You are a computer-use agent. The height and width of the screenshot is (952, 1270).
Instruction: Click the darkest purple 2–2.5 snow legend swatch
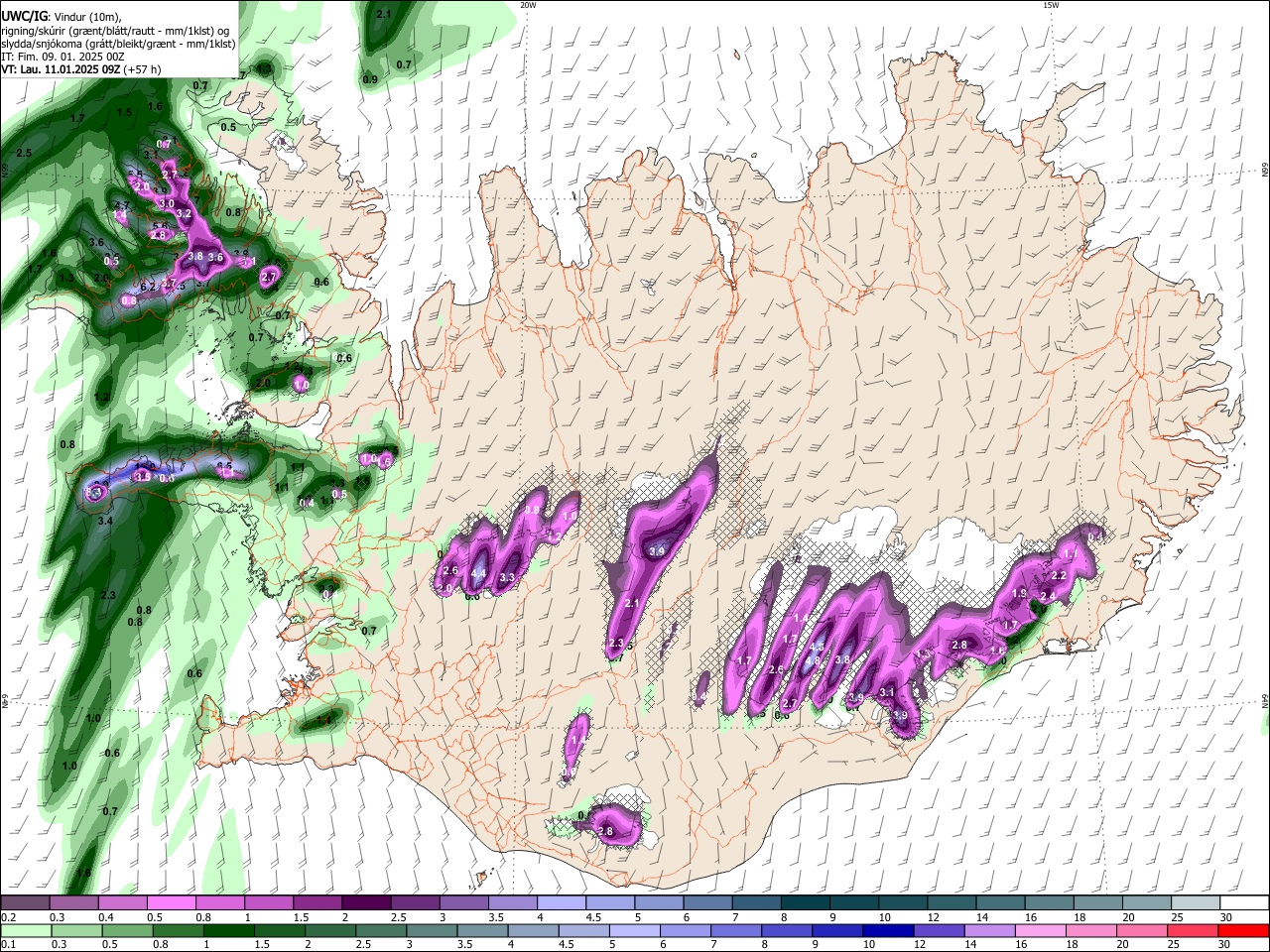click(x=366, y=903)
